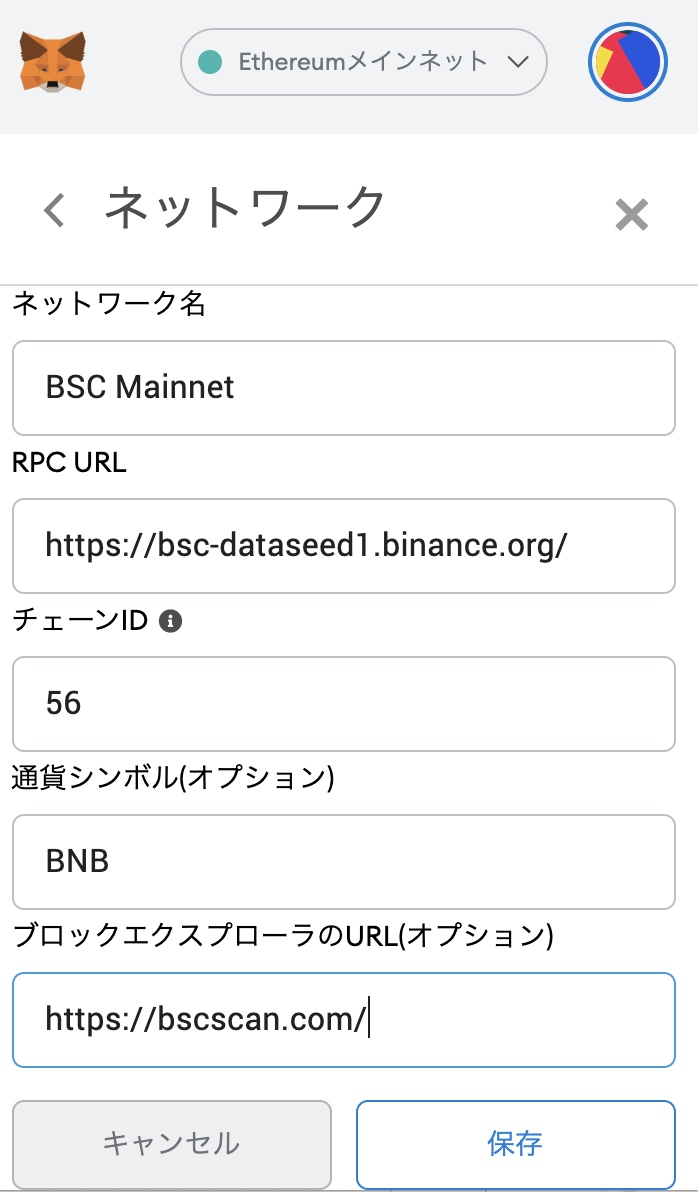Click the 通貨シンボル field containing BNB
This screenshot has width=698, height=1192.
(x=344, y=862)
